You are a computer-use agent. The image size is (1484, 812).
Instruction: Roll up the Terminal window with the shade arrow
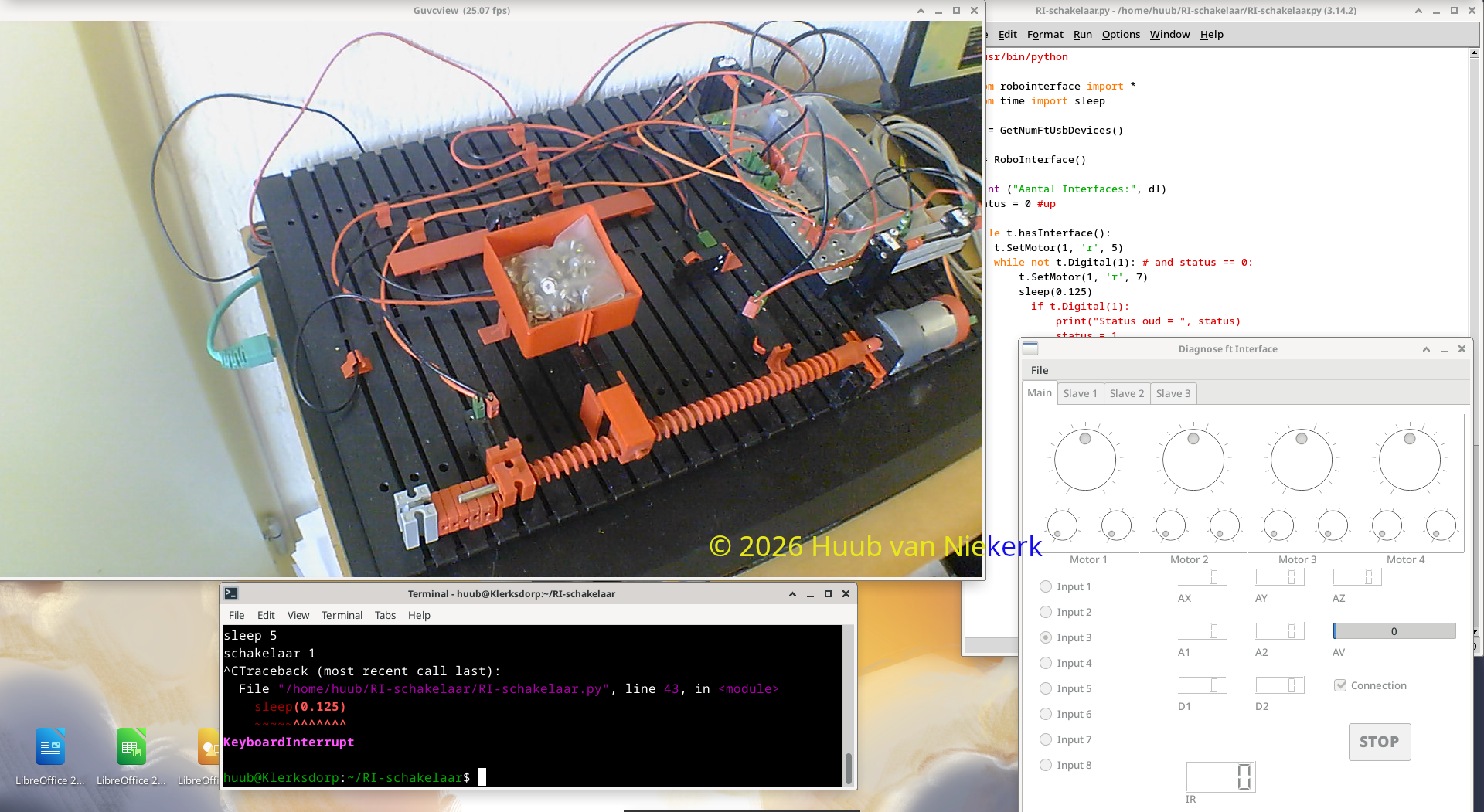tap(792, 594)
